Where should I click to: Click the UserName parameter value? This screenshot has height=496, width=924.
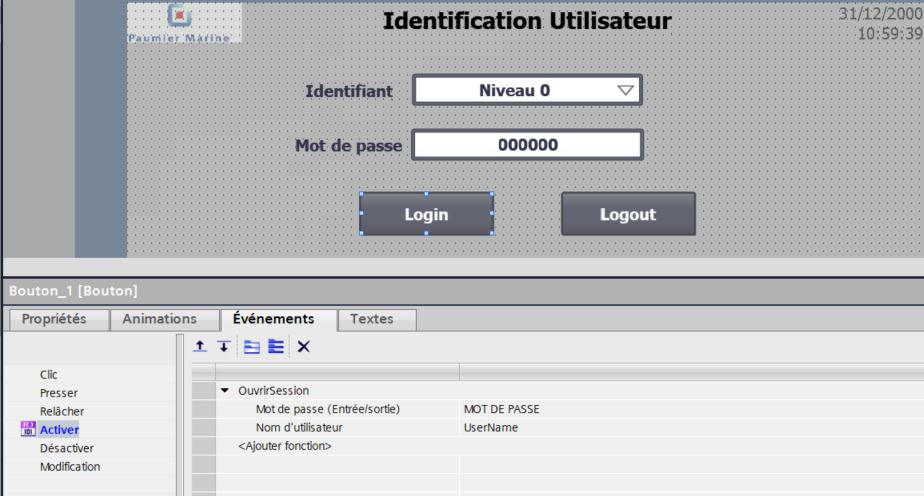[x=490, y=427]
